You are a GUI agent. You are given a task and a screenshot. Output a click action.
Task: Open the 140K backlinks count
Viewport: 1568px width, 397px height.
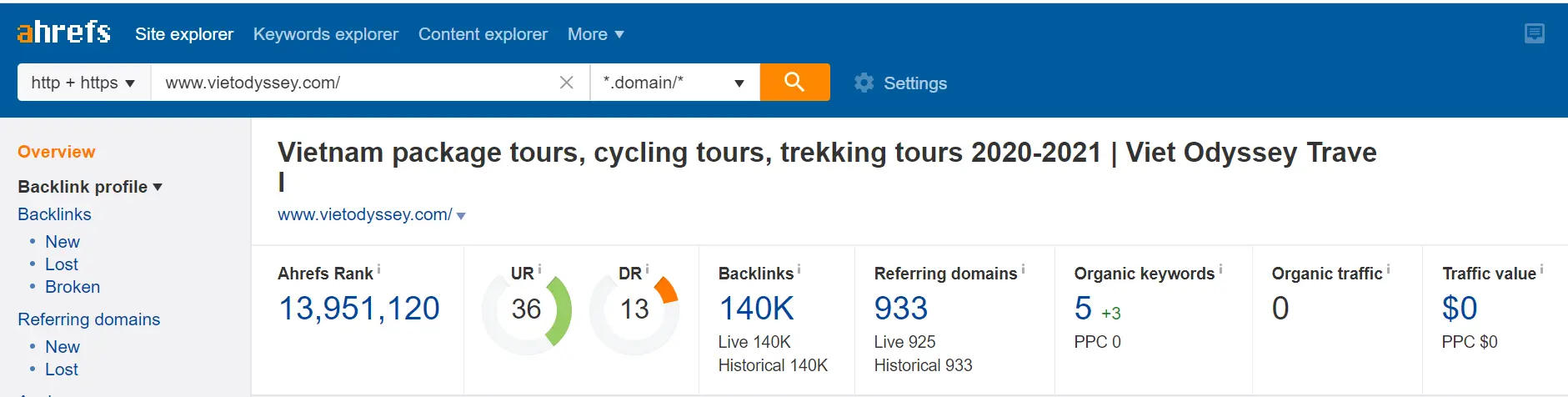(x=756, y=309)
